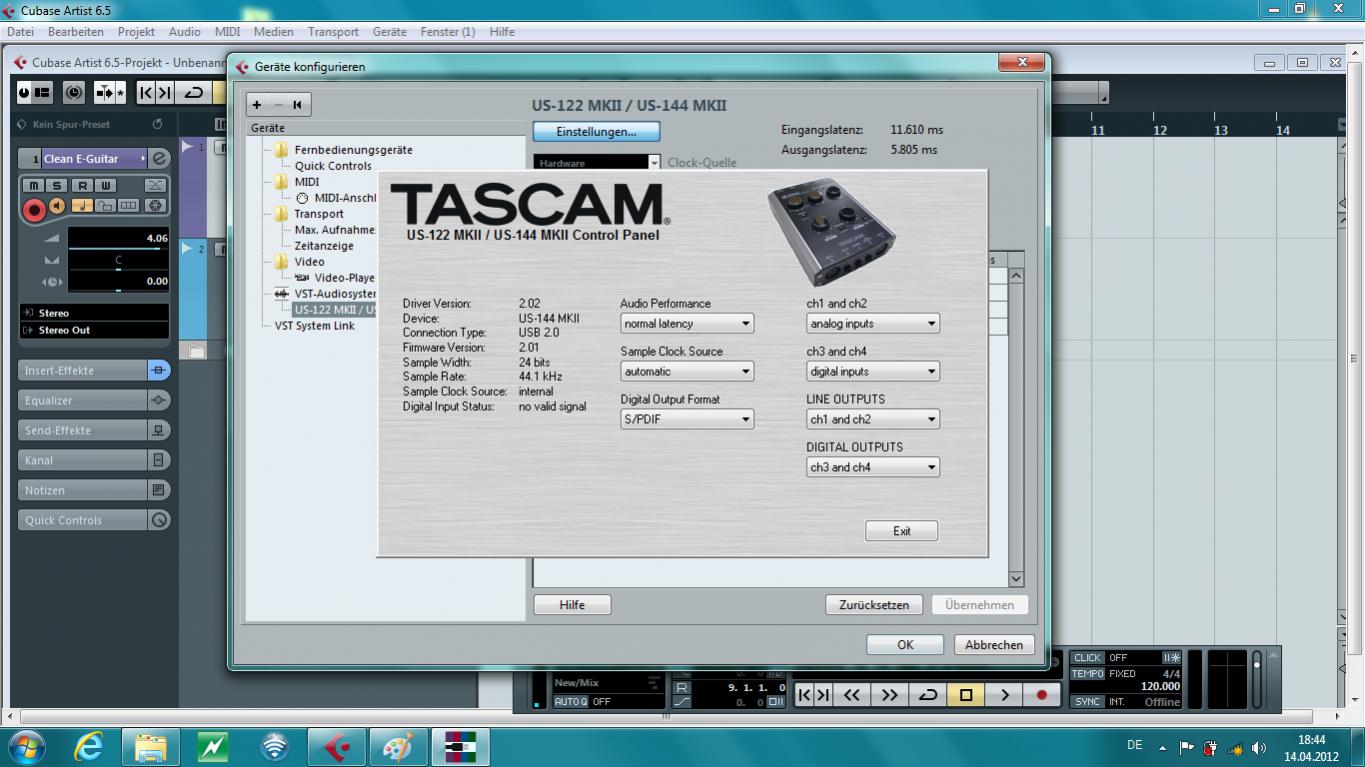
Task: Open the Sample Clock Source dropdown
Action: click(686, 372)
